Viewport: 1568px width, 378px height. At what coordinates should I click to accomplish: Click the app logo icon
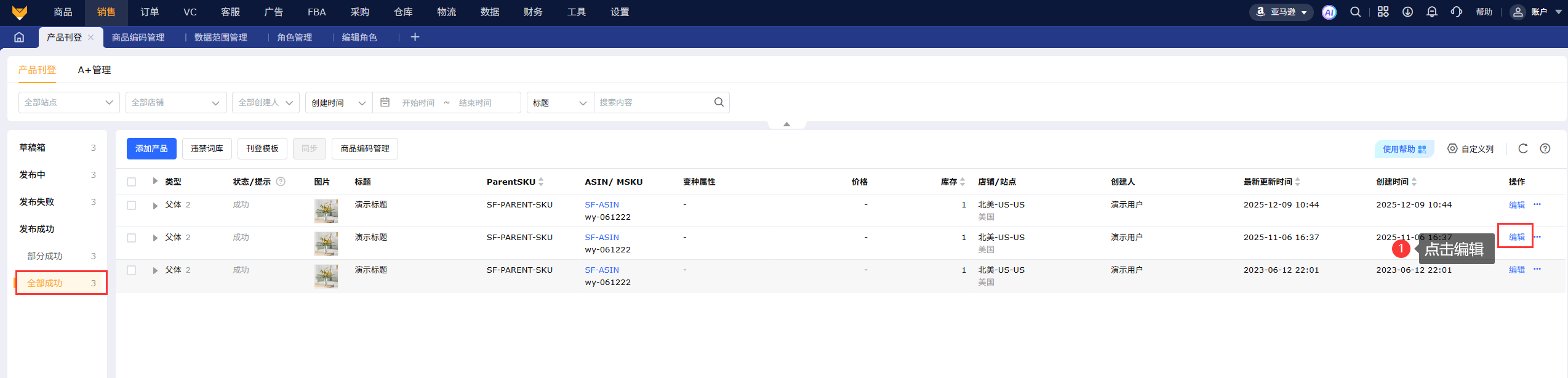coord(20,12)
